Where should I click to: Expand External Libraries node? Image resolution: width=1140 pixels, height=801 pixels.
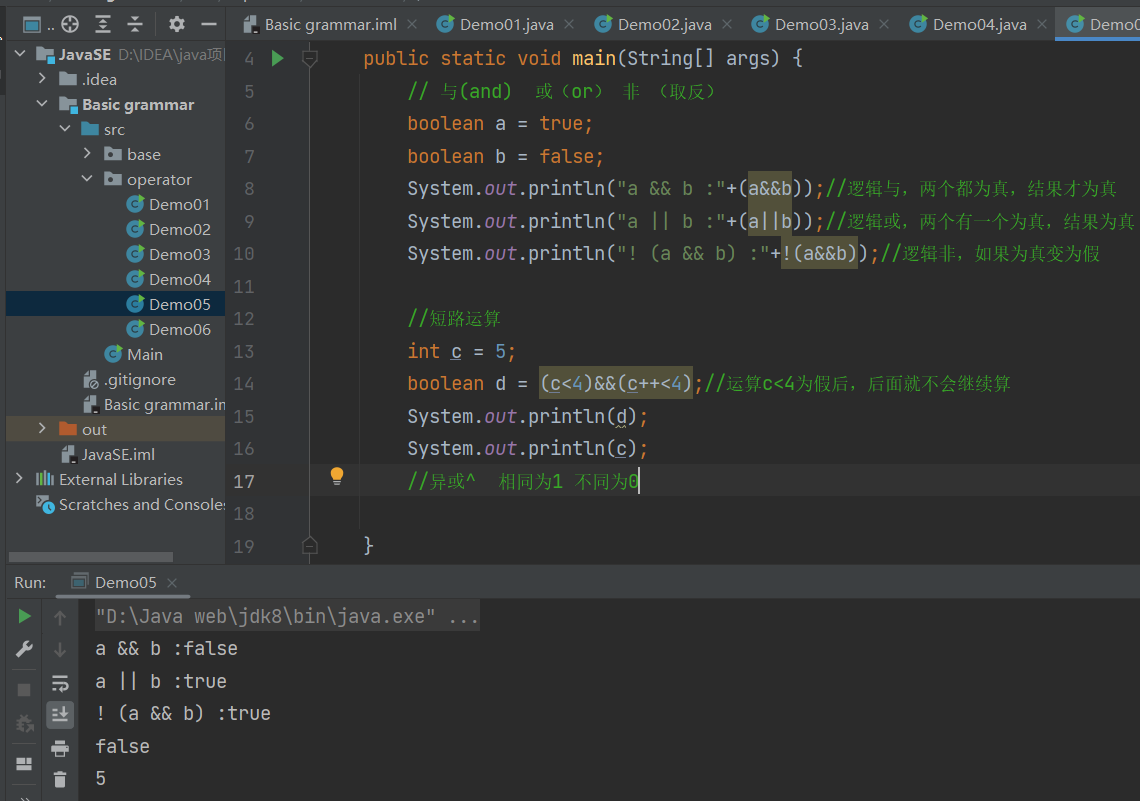[x=19, y=479]
